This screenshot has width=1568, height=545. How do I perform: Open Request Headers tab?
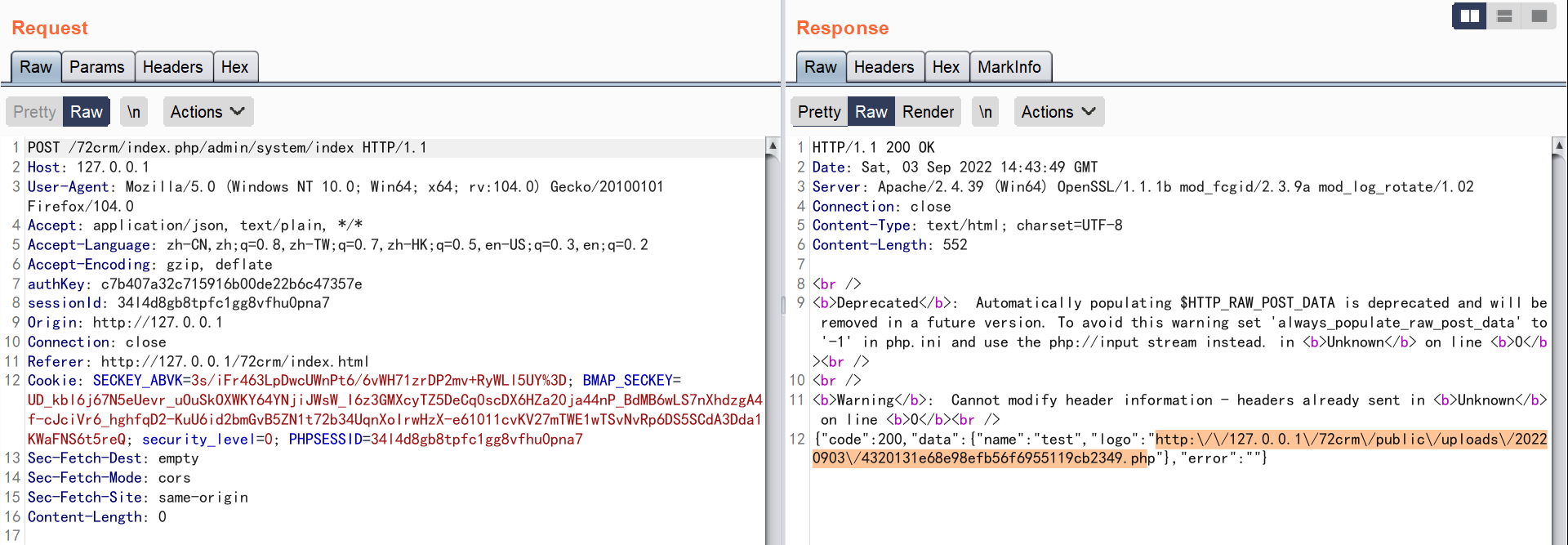point(172,67)
